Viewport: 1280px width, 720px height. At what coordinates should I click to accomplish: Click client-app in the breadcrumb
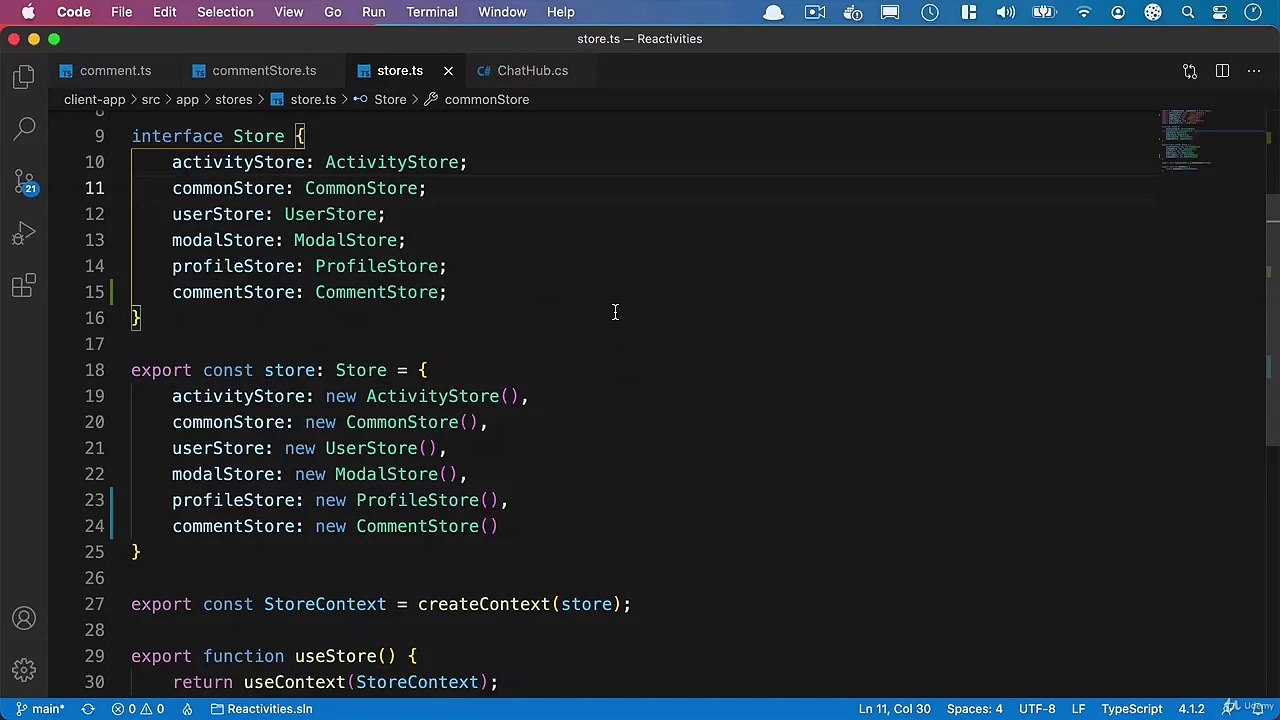coord(94,99)
